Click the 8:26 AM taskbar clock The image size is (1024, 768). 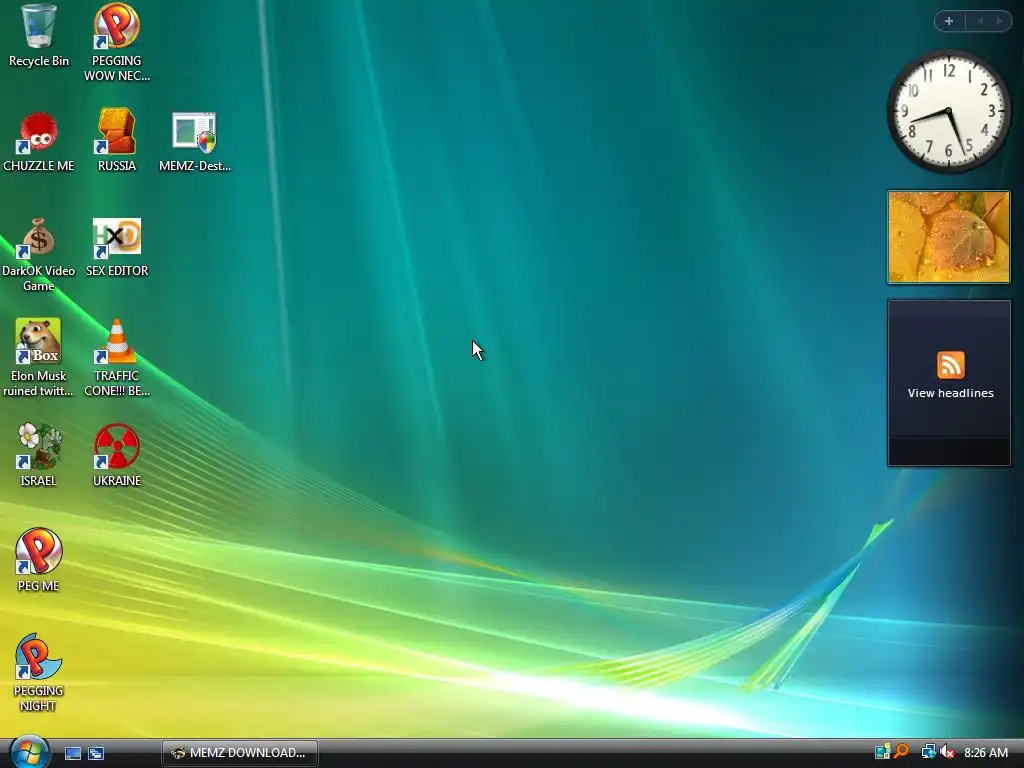point(986,753)
